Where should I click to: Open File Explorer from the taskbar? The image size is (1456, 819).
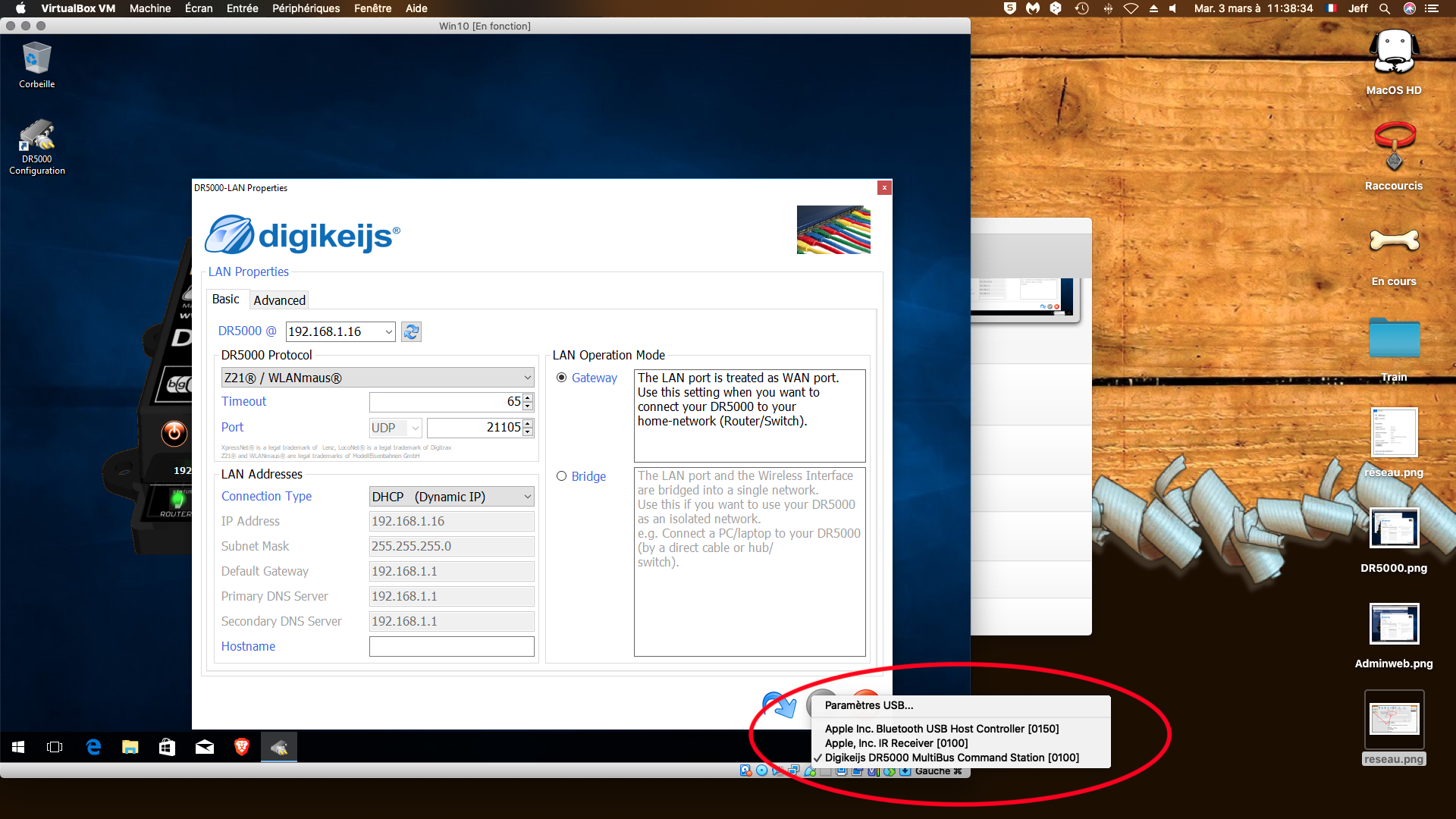(130, 748)
